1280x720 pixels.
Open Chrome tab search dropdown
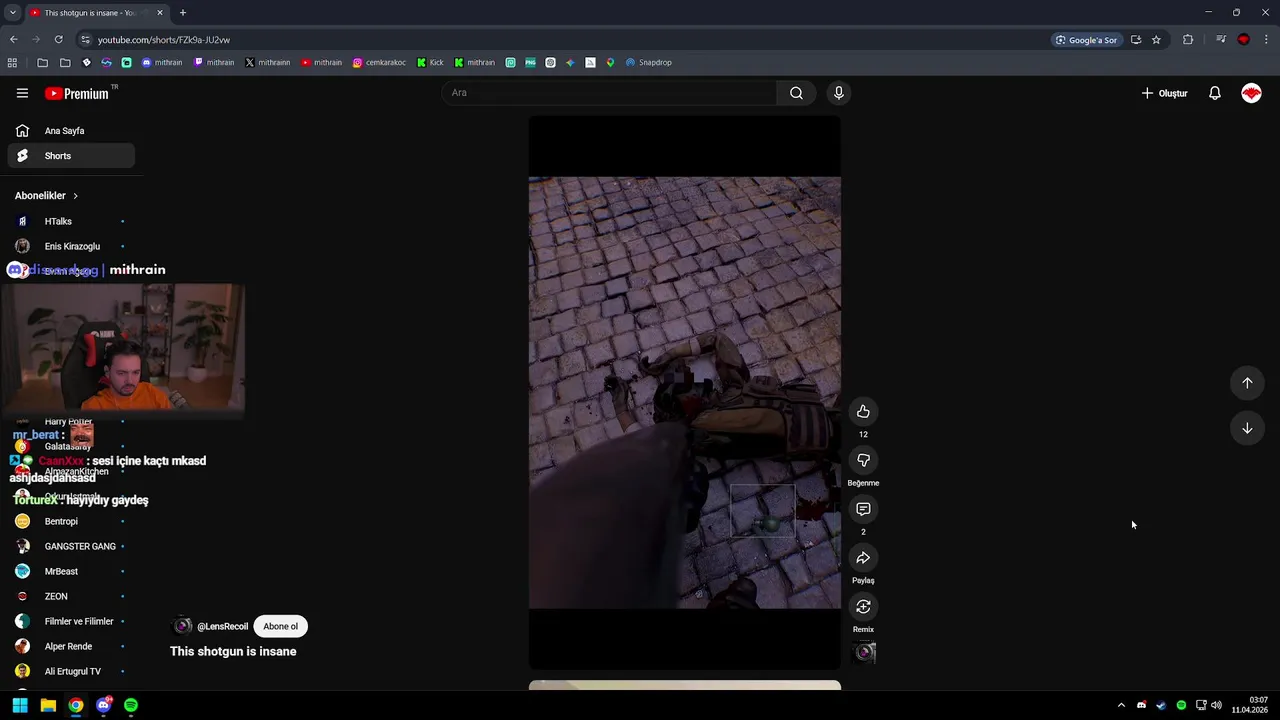point(12,13)
